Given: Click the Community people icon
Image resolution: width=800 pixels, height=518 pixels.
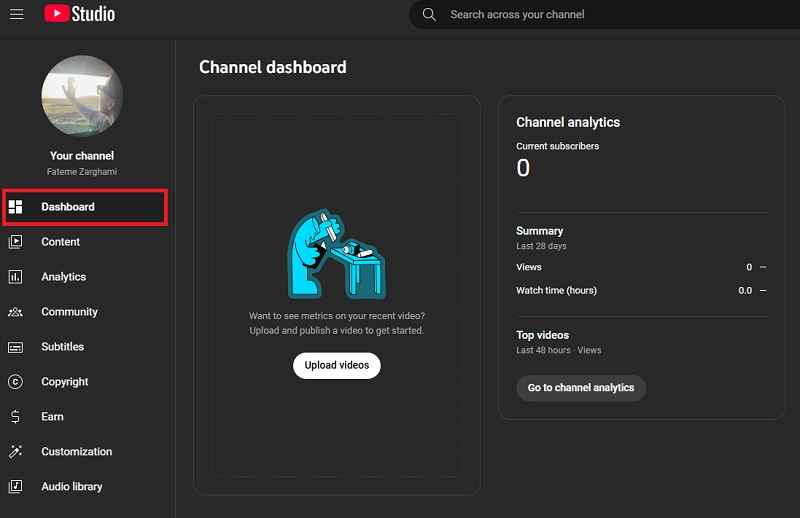Looking at the screenshot, I should tap(15, 312).
